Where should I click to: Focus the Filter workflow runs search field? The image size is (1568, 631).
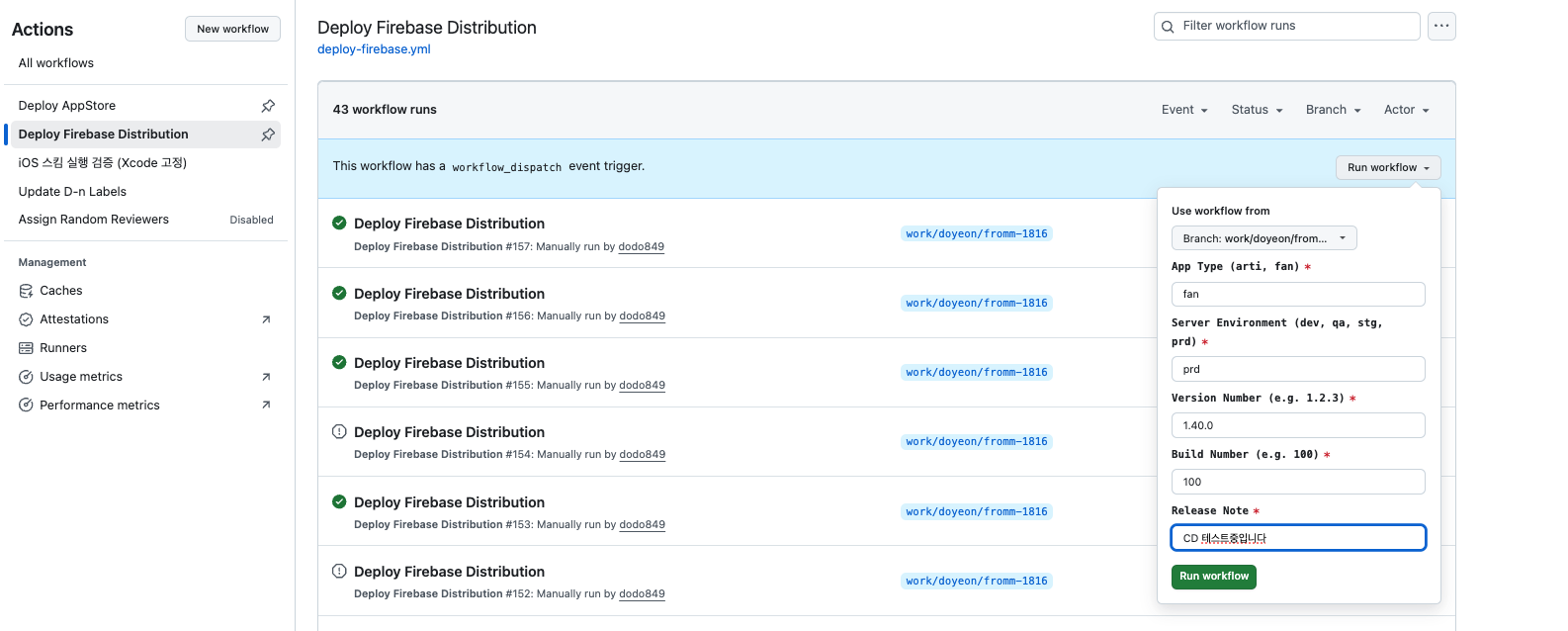click(1287, 26)
